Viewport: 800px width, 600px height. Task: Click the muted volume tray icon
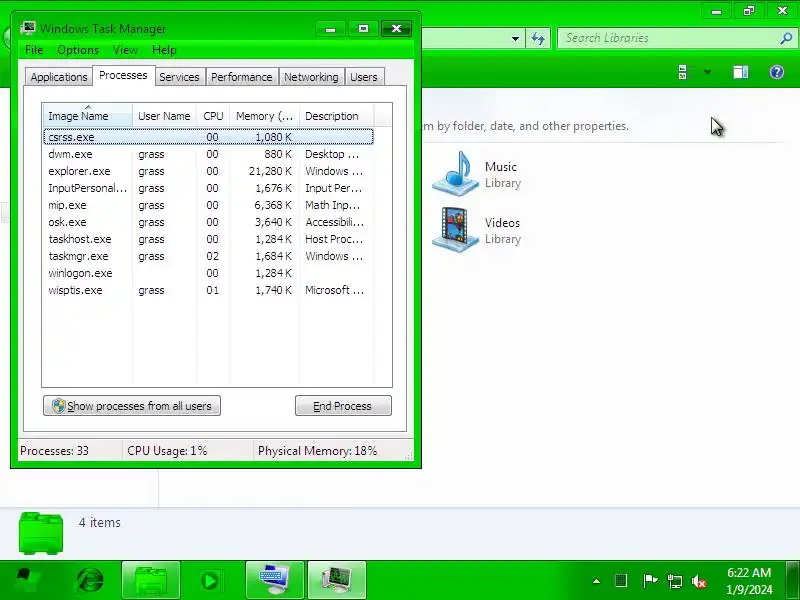click(x=699, y=581)
